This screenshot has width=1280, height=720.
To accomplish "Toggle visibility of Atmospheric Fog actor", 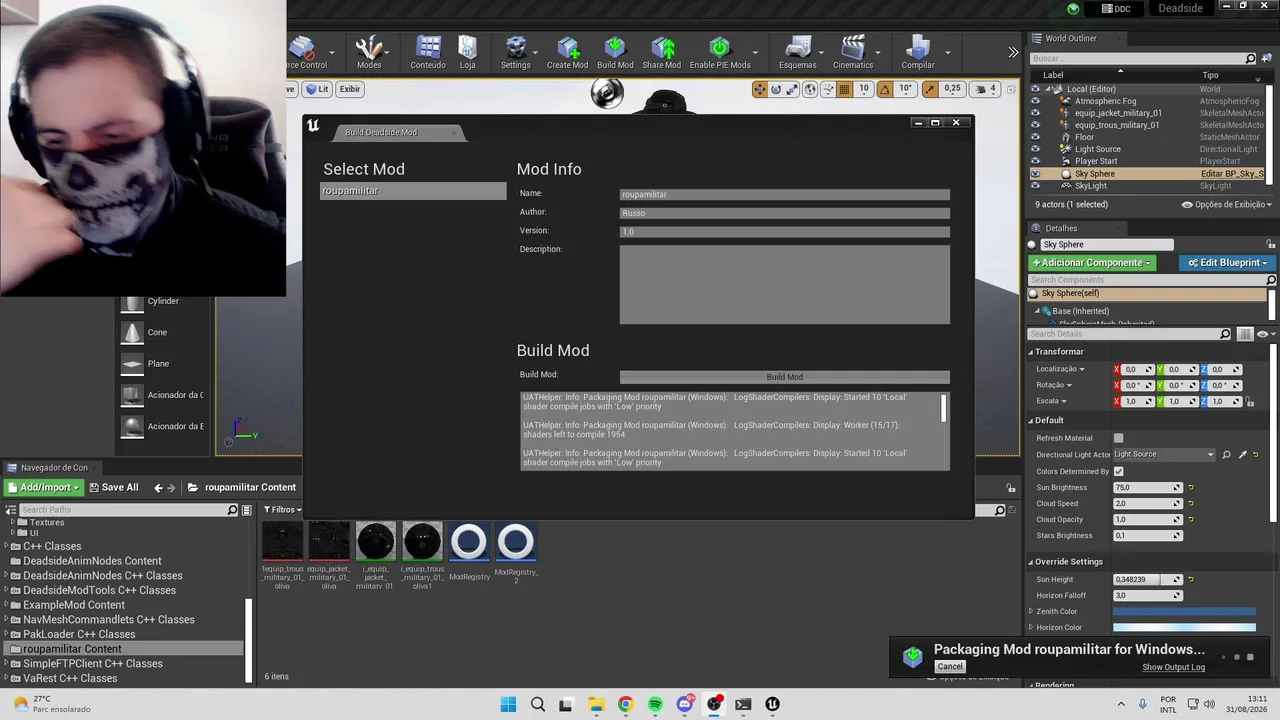I will coord(1035,101).
